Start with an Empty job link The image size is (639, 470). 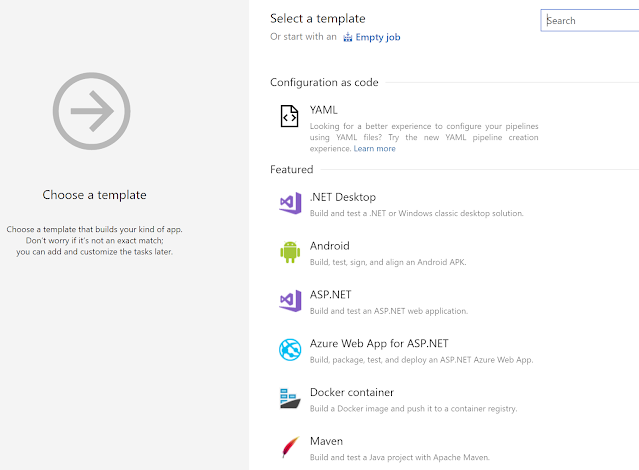[x=378, y=38]
